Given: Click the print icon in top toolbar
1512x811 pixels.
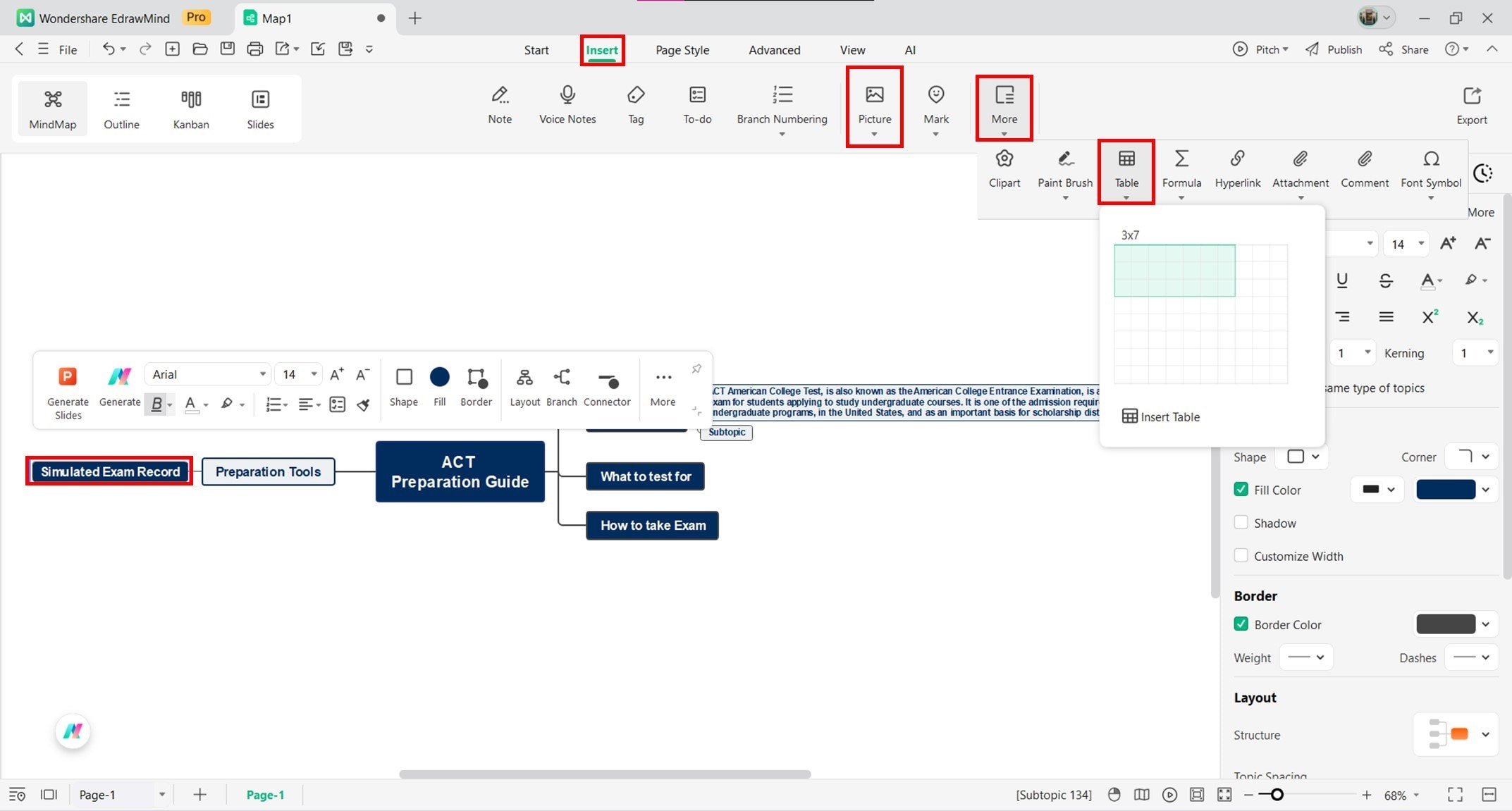Looking at the screenshot, I should [254, 49].
